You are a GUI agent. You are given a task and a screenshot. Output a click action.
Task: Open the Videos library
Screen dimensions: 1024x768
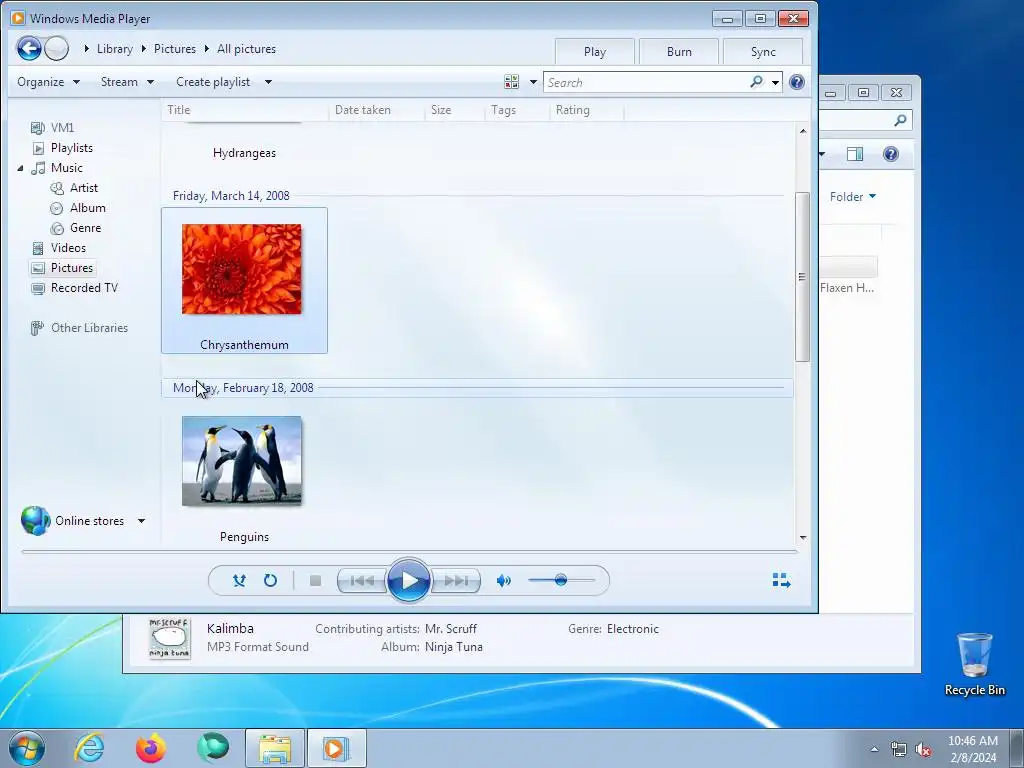(x=68, y=248)
